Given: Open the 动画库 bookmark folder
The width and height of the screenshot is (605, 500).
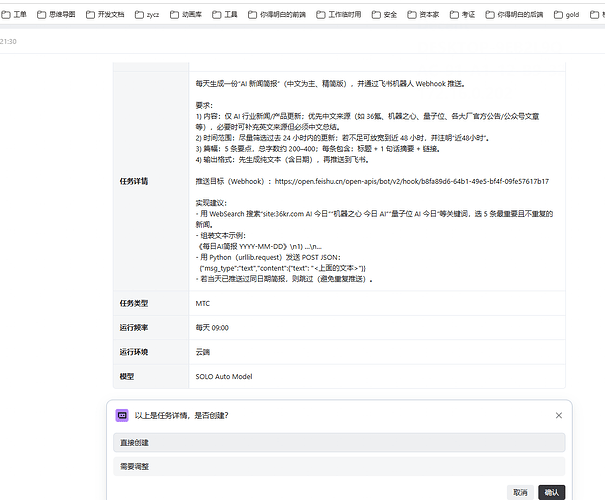Looking at the screenshot, I should [186, 15].
